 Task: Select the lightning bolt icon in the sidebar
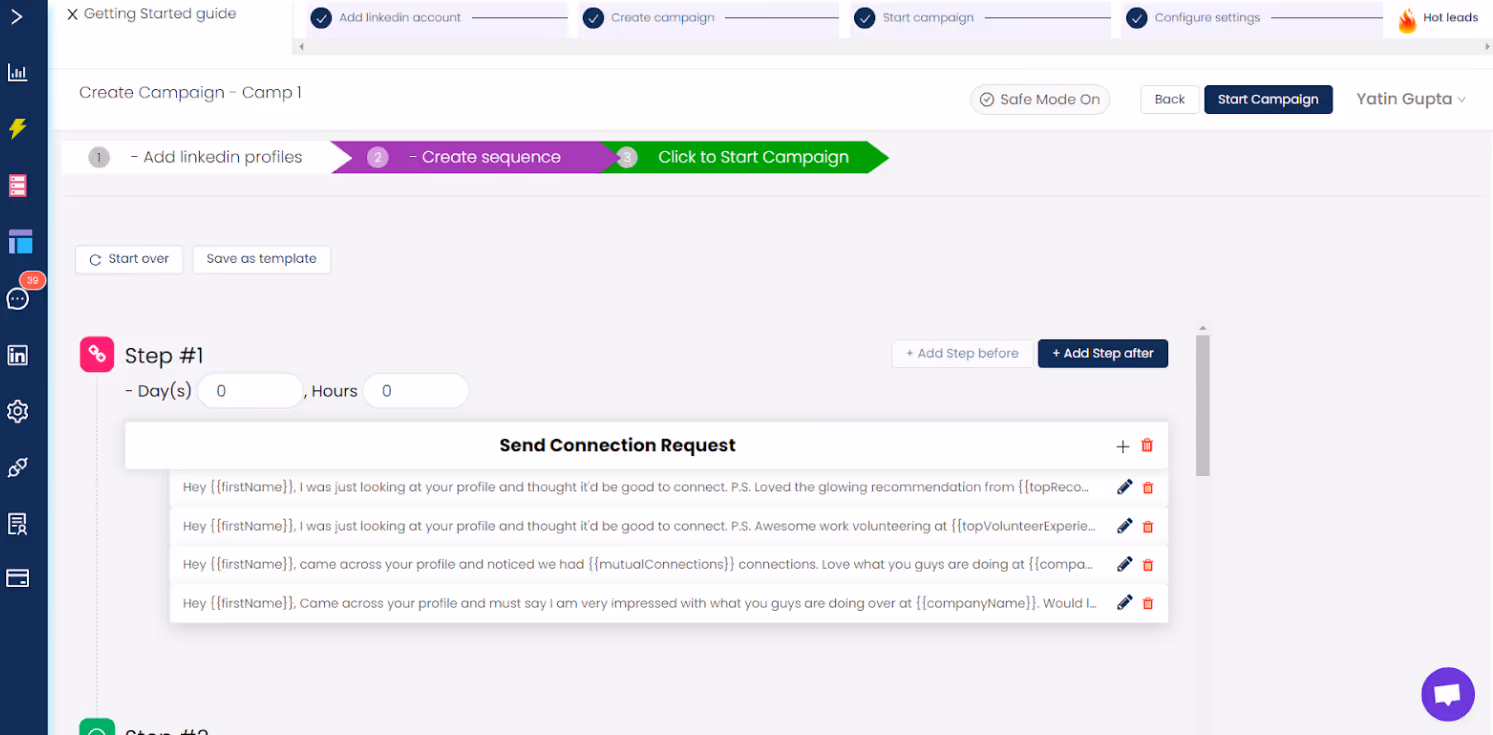click(x=17, y=128)
